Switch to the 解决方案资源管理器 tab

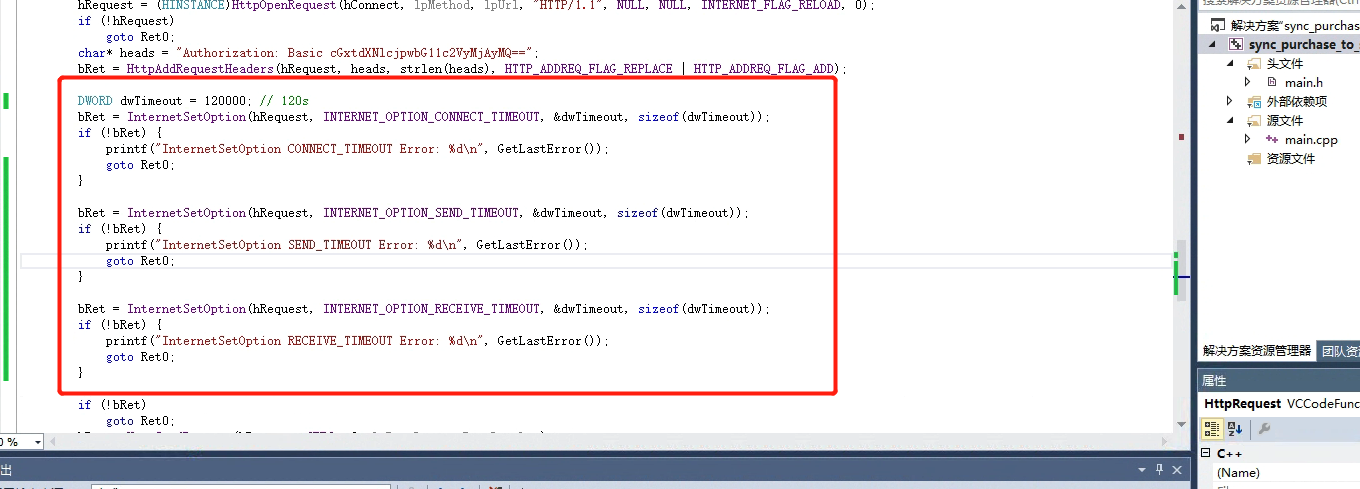tap(1256, 350)
